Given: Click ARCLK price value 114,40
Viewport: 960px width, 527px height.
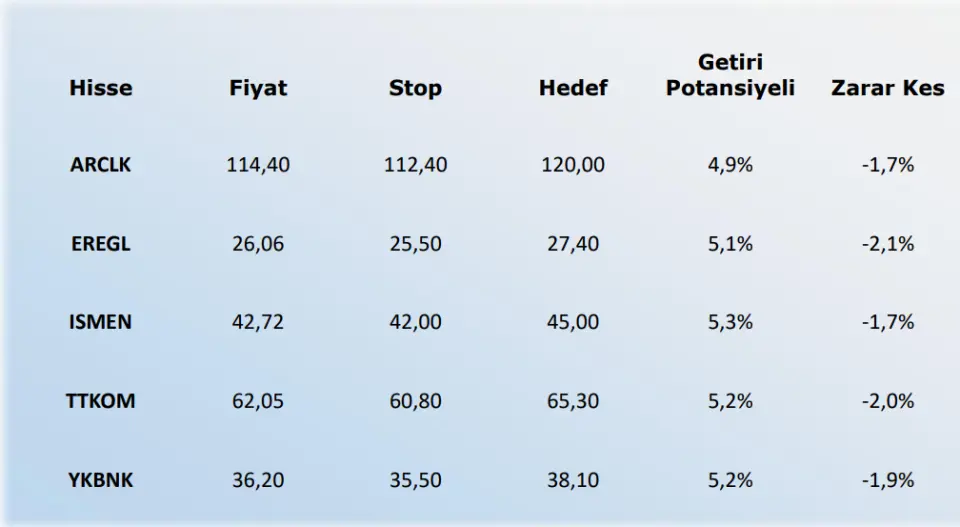Looking at the screenshot, I should coord(258,165).
